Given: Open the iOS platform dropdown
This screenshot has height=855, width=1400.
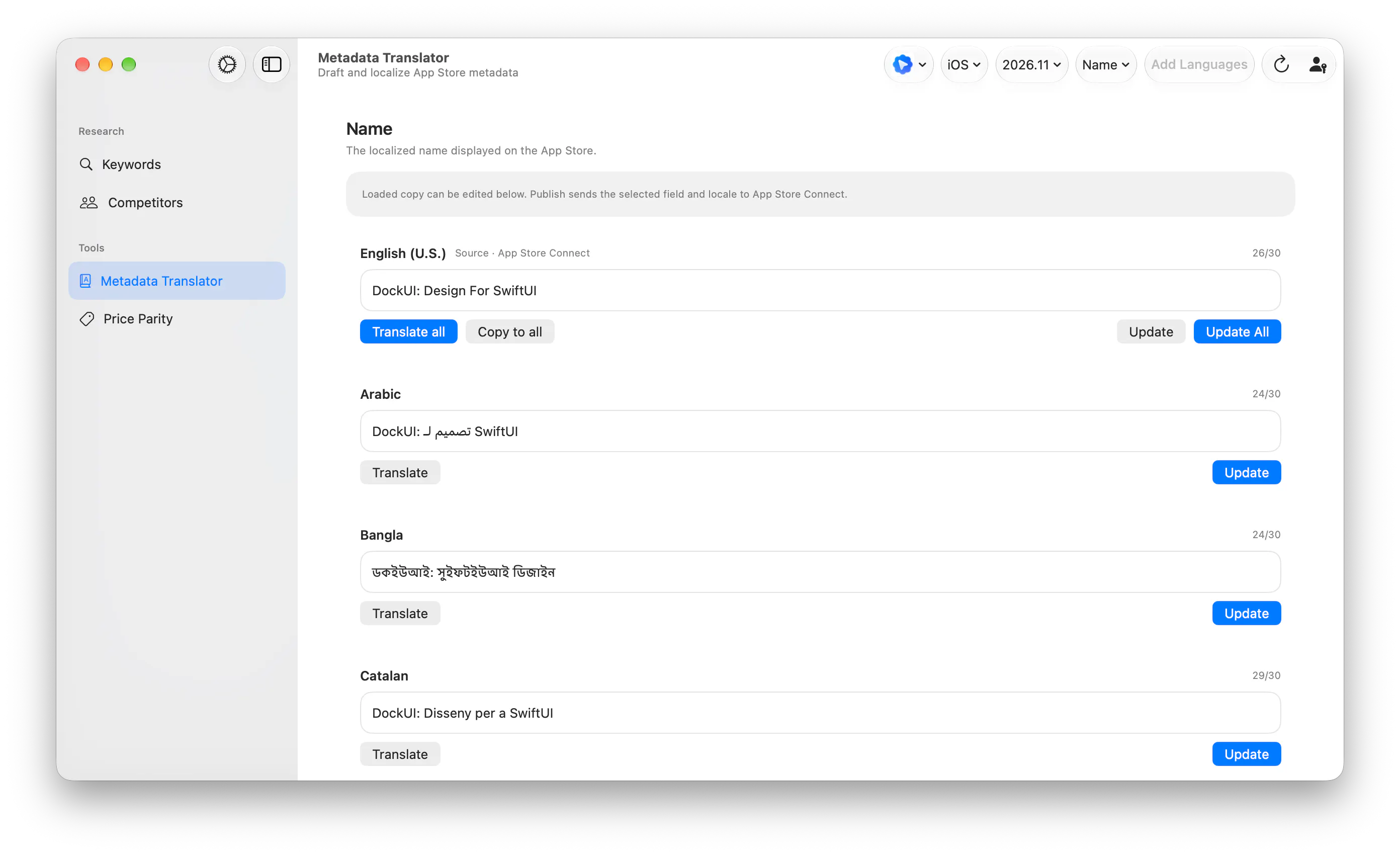Looking at the screenshot, I should pyautogui.click(x=964, y=64).
